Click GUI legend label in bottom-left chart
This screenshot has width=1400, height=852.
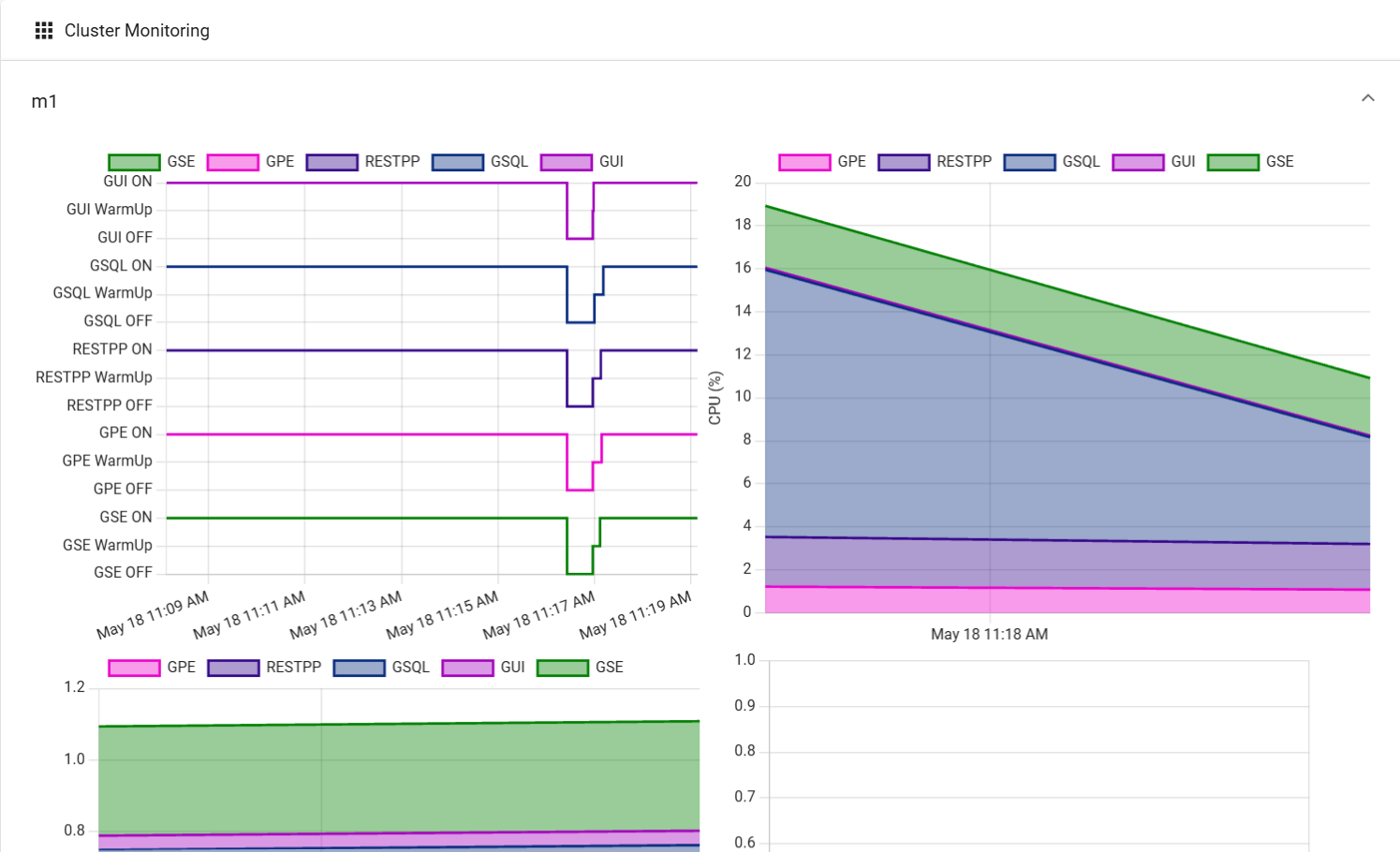tap(513, 668)
